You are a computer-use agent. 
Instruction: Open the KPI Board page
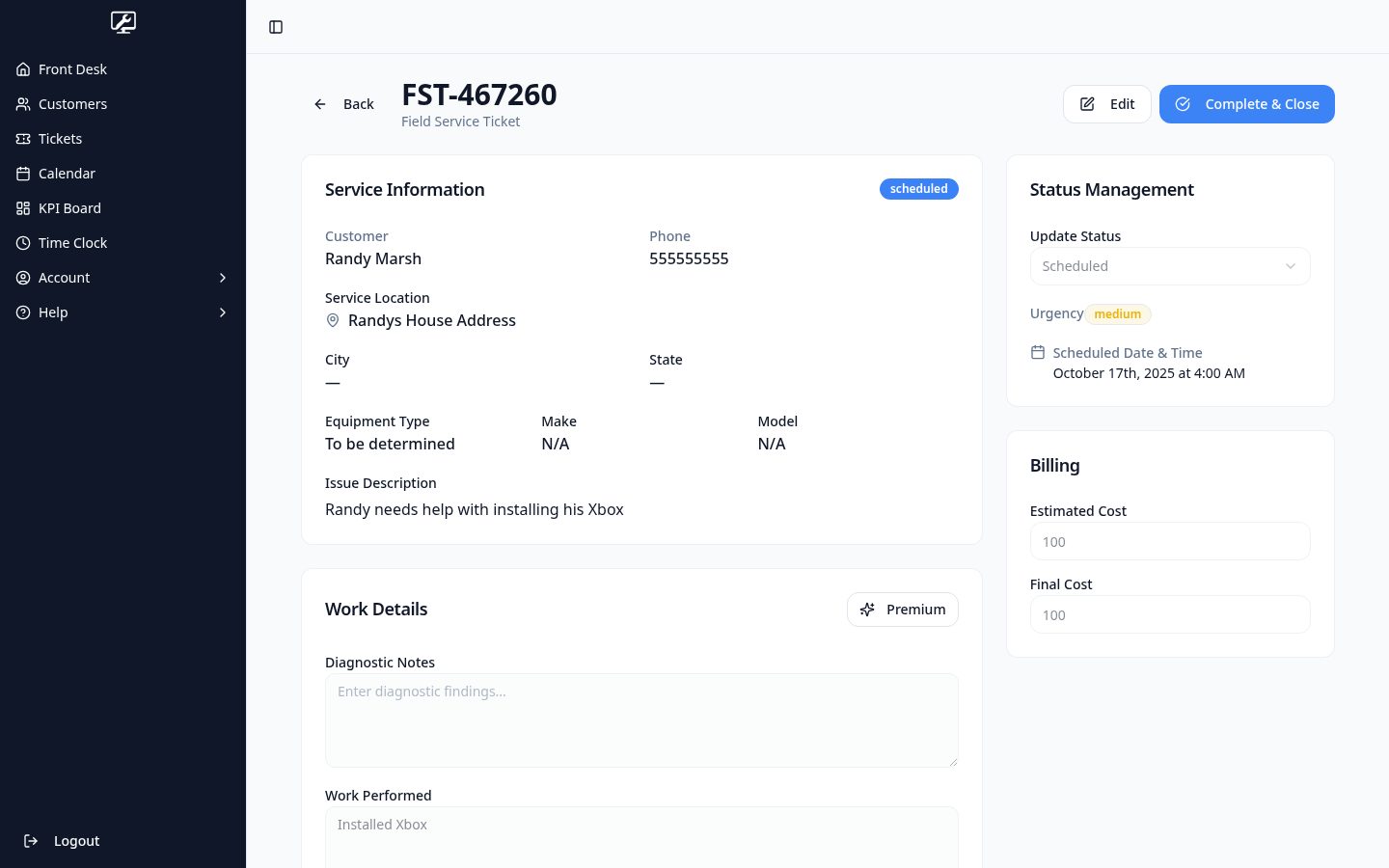coord(123,208)
